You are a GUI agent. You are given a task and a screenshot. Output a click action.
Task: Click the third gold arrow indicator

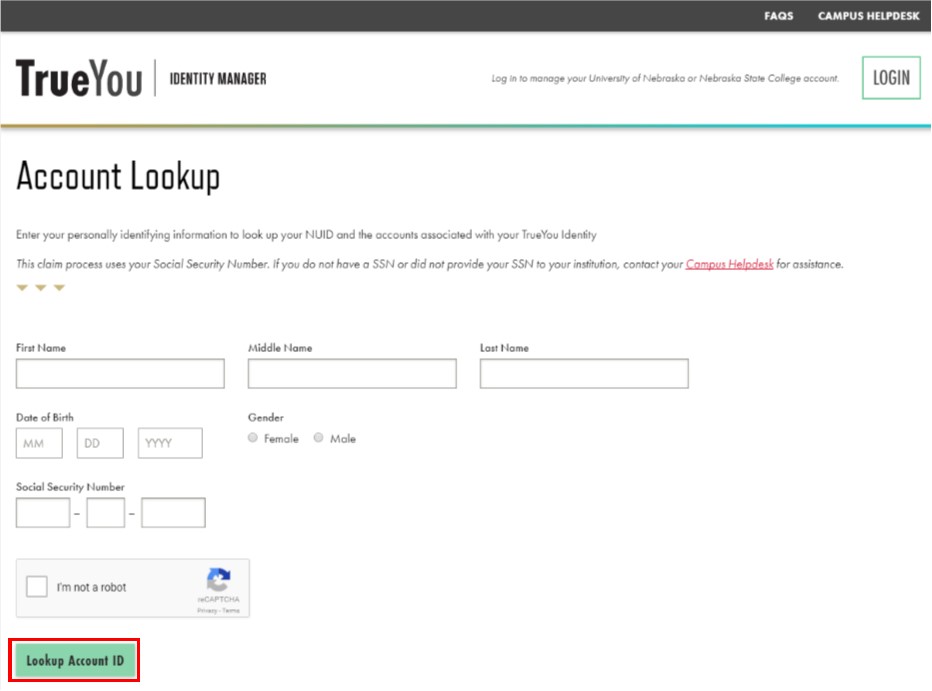[x=59, y=287]
